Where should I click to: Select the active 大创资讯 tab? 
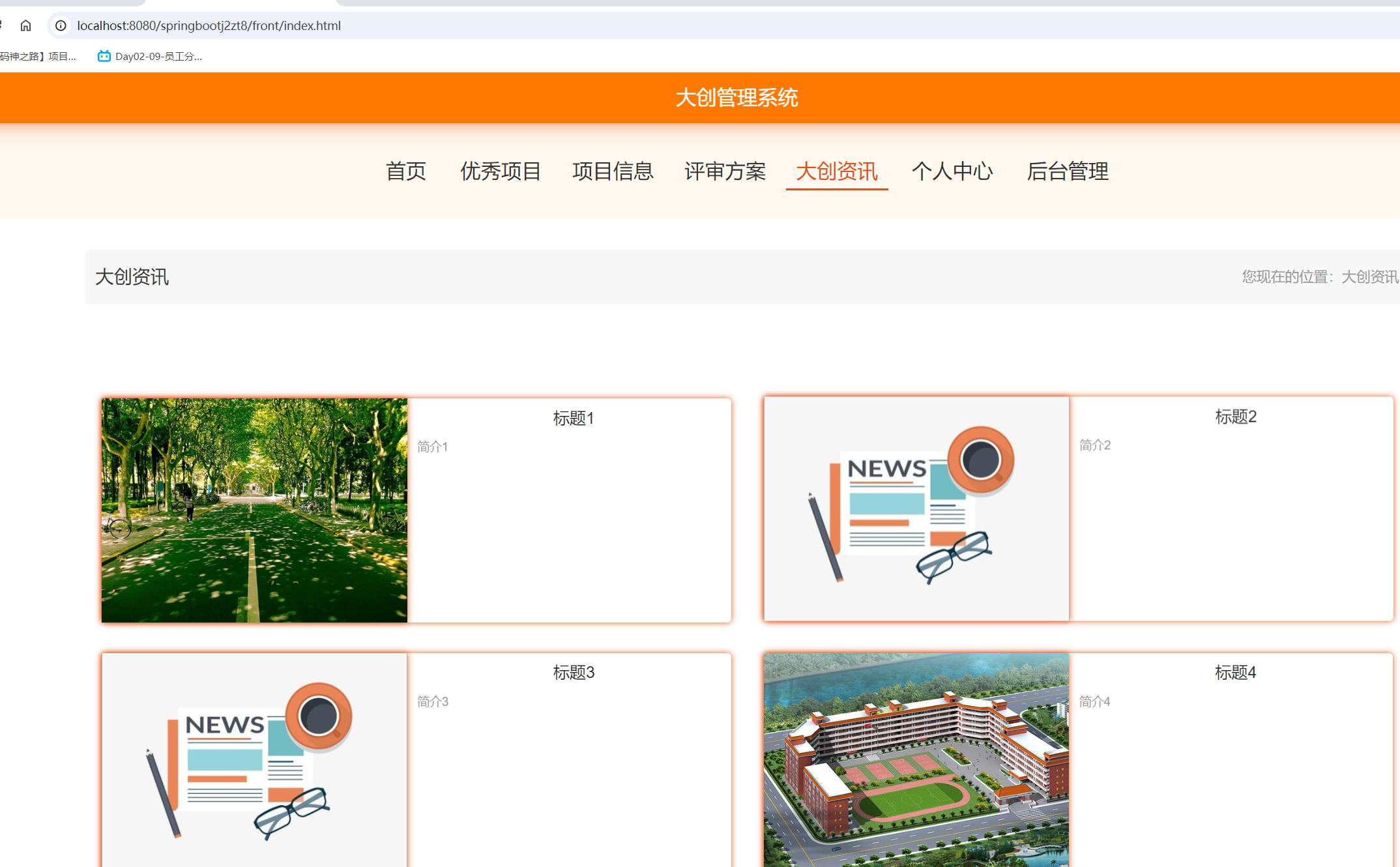click(837, 171)
